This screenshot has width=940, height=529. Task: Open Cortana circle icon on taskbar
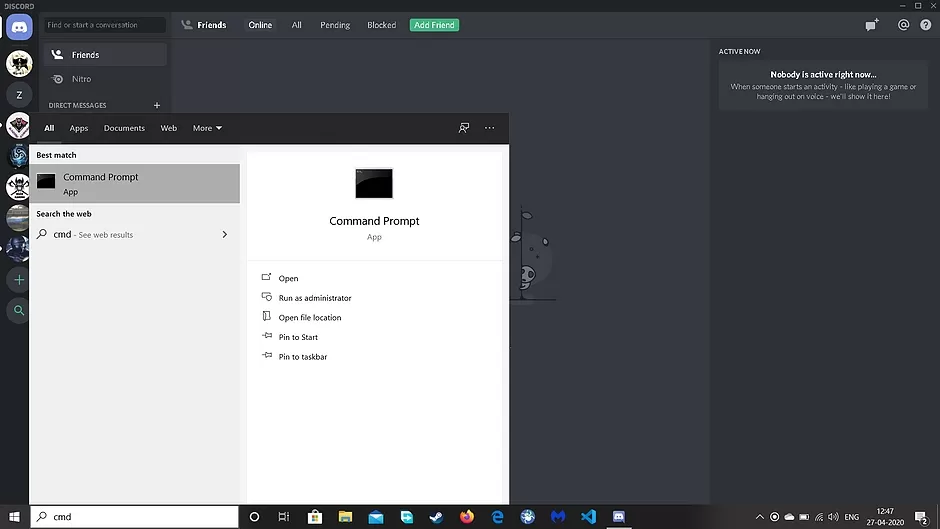[254, 516]
